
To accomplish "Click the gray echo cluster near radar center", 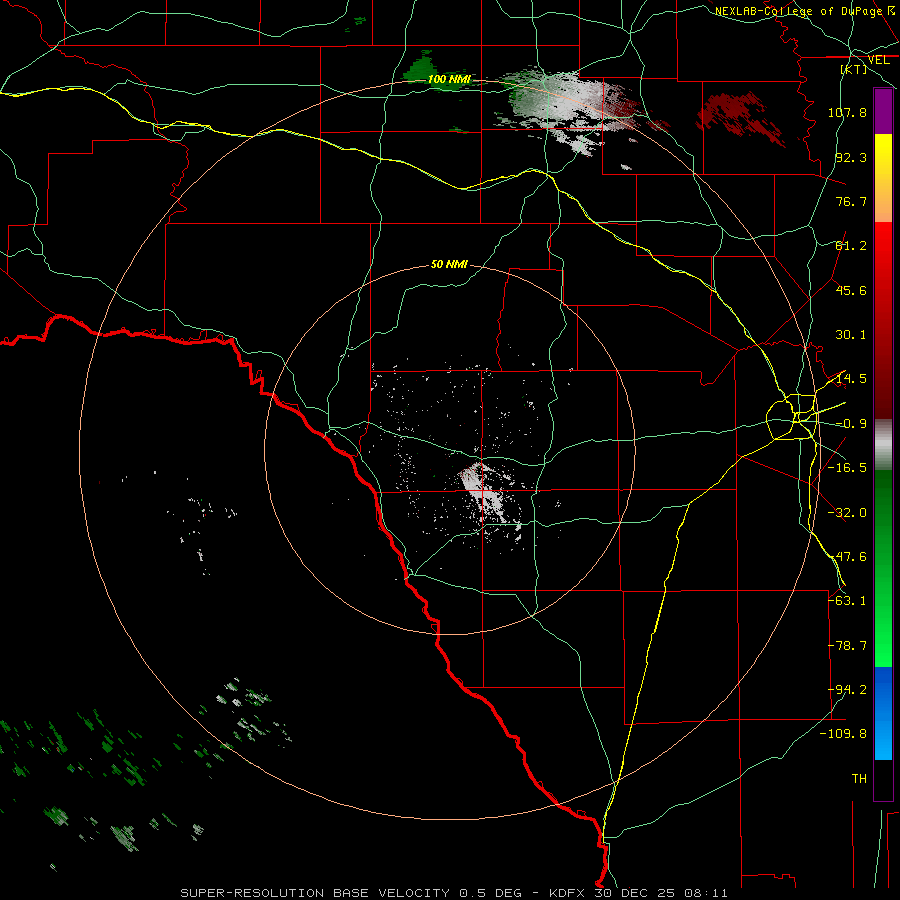I will click(485, 492).
